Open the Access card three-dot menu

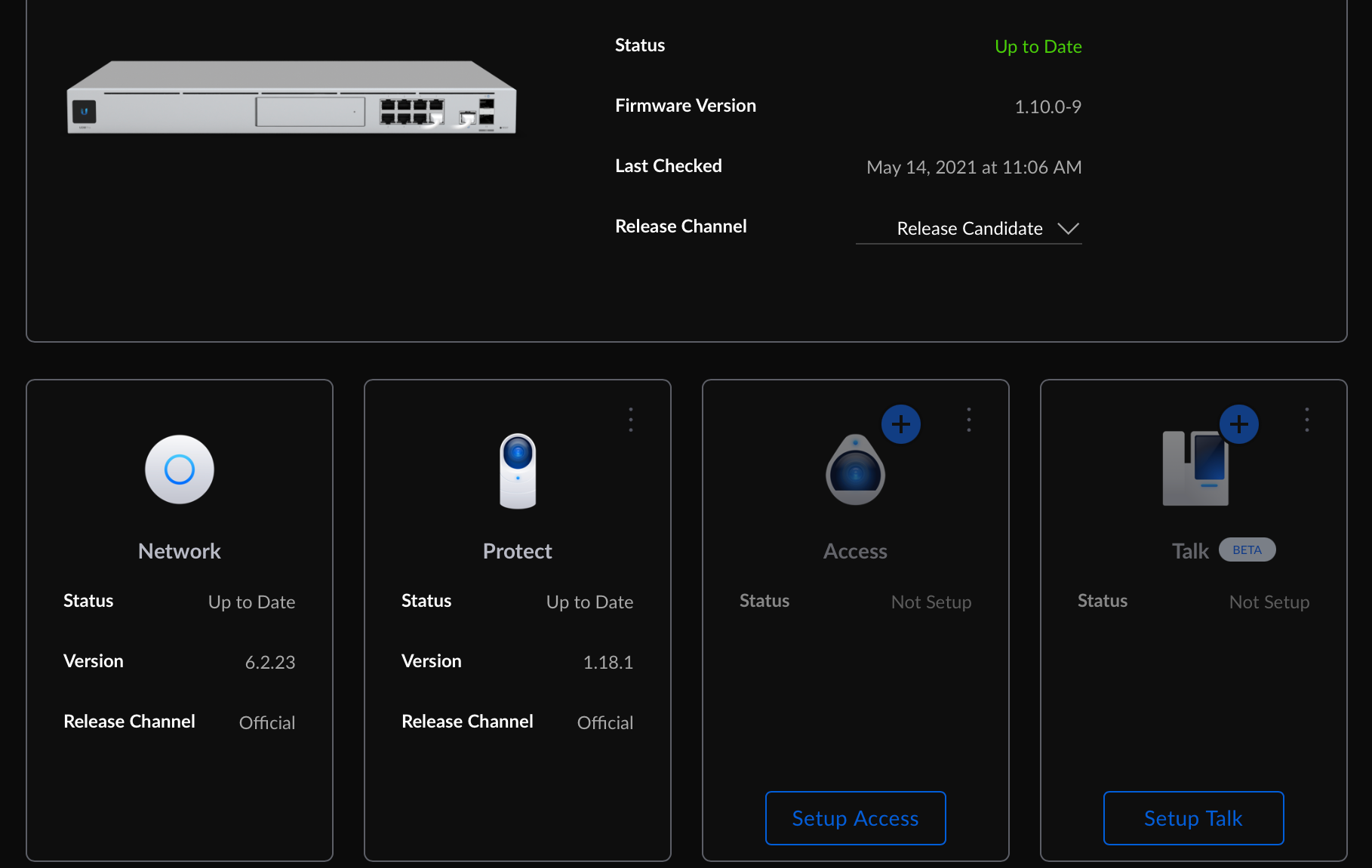coord(969,420)
